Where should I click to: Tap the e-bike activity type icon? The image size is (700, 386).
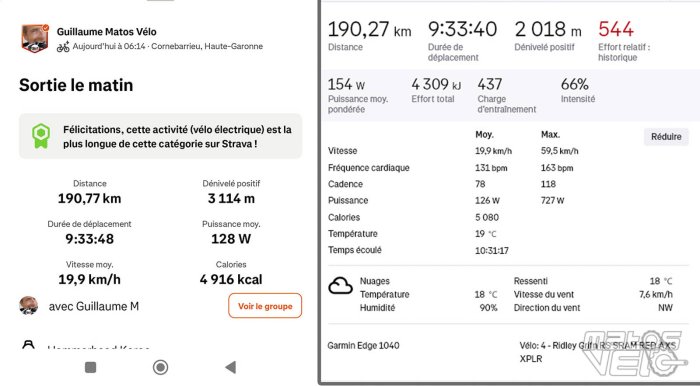[63, 46]
